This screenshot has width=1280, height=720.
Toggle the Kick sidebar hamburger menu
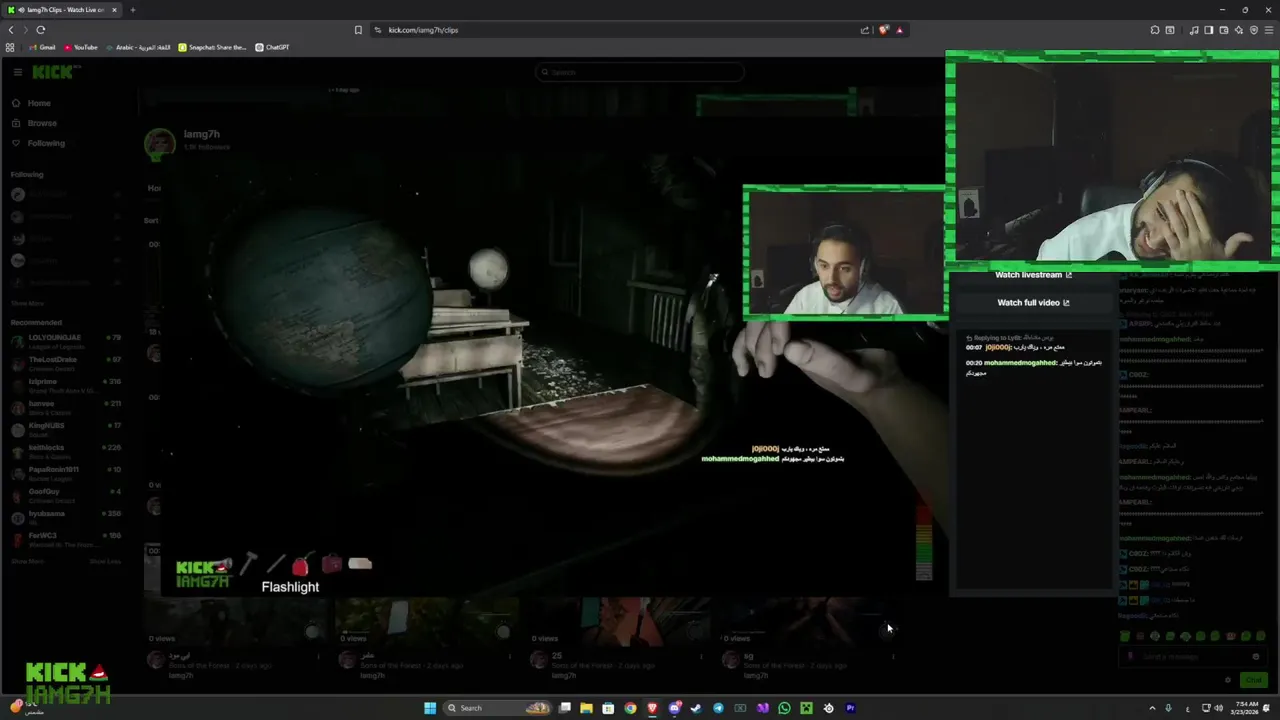click(x=17, y=72)
